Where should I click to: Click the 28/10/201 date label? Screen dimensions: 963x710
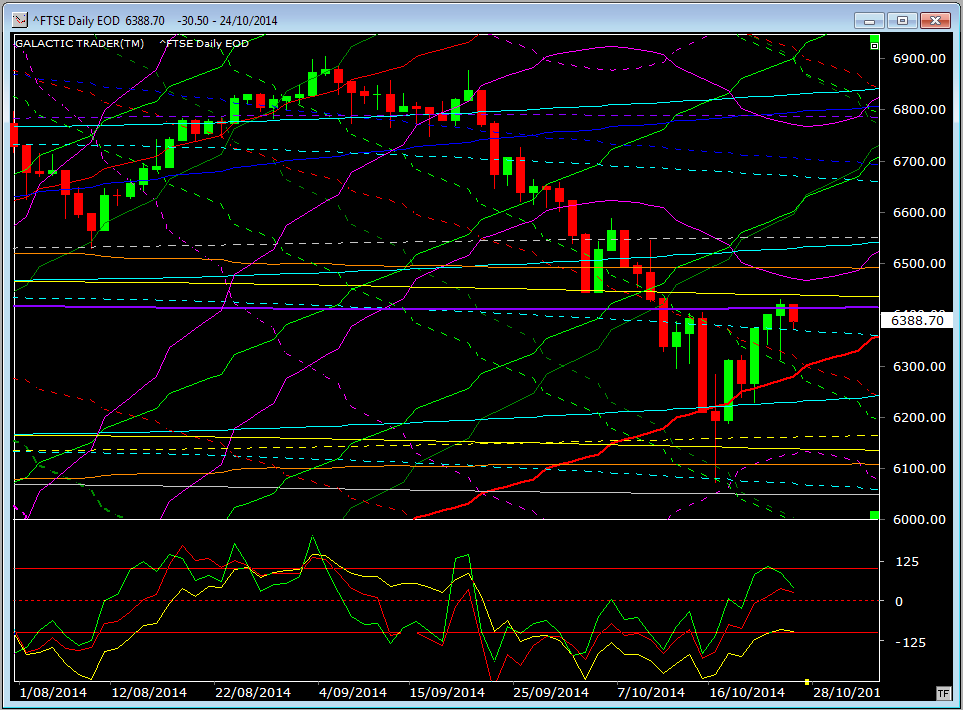pos(846,693)
